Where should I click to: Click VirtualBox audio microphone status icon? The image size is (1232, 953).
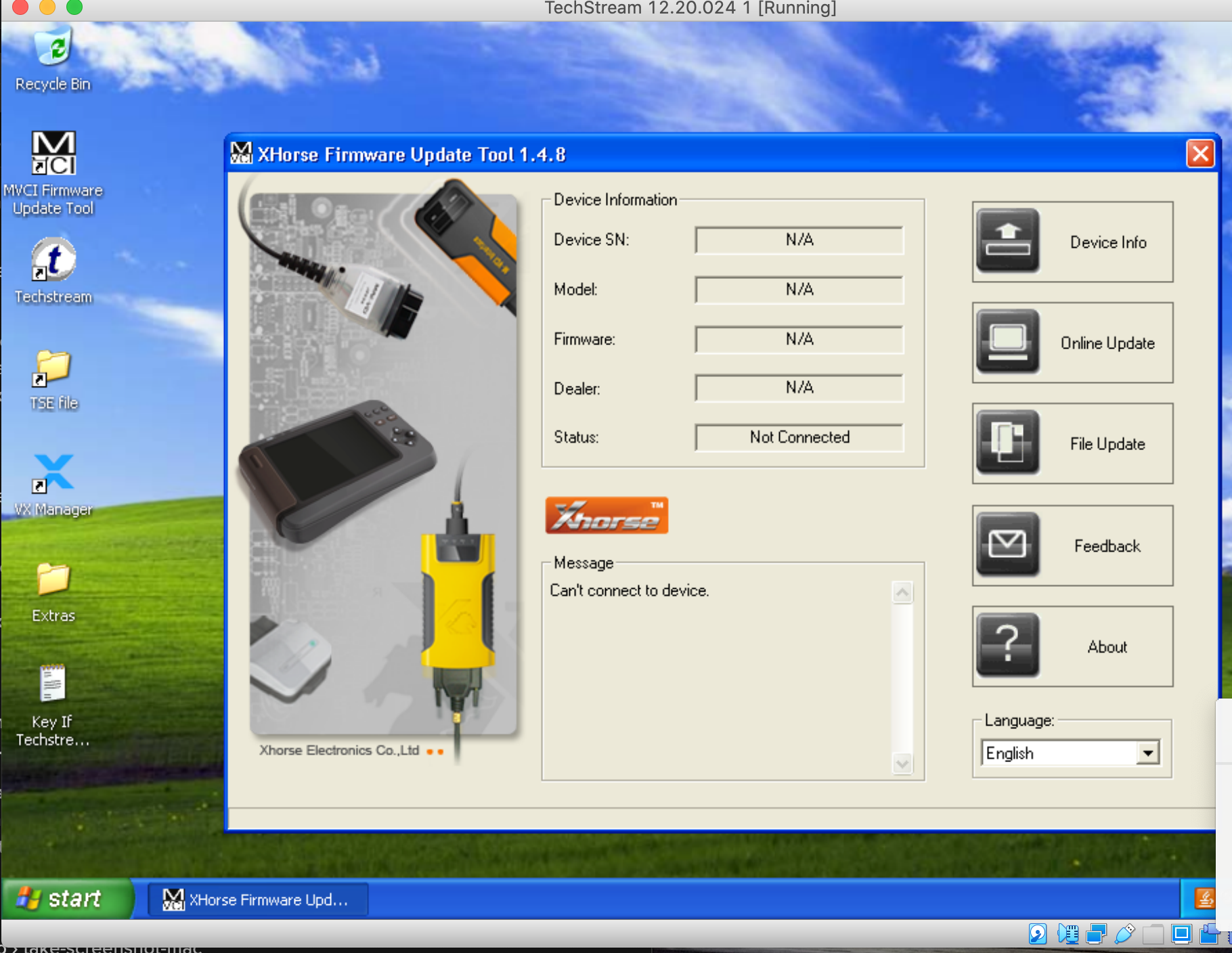point(1068,934)
